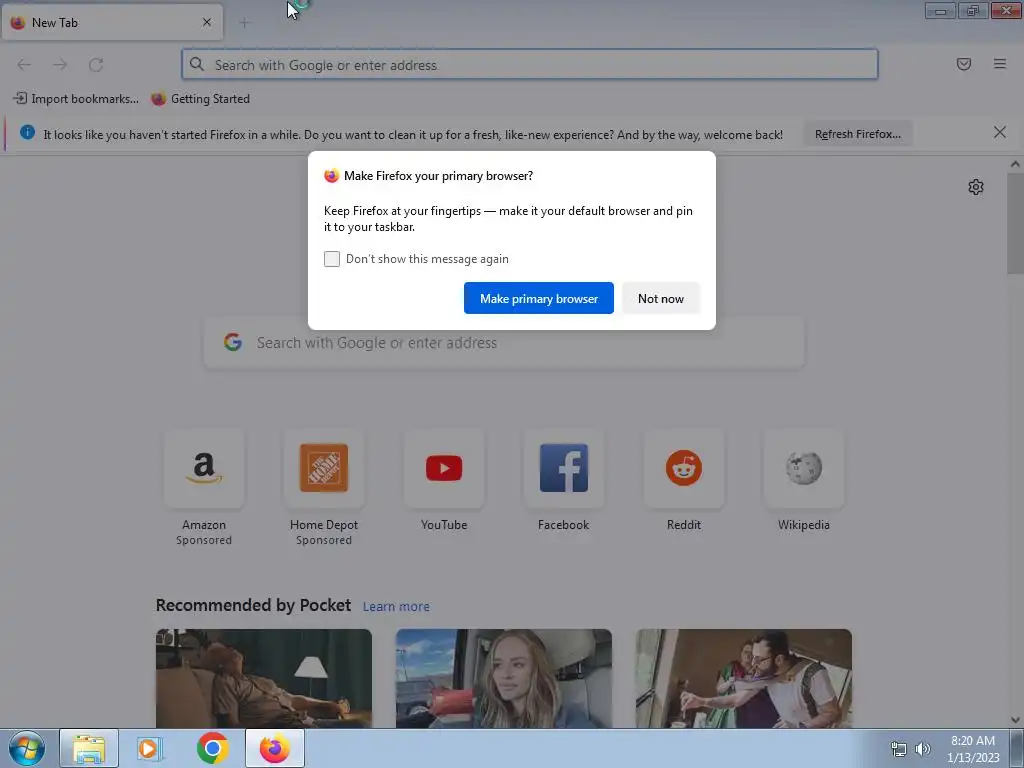
Task: Open Pocket story with people hugging
Action: (x=744, y=679)
